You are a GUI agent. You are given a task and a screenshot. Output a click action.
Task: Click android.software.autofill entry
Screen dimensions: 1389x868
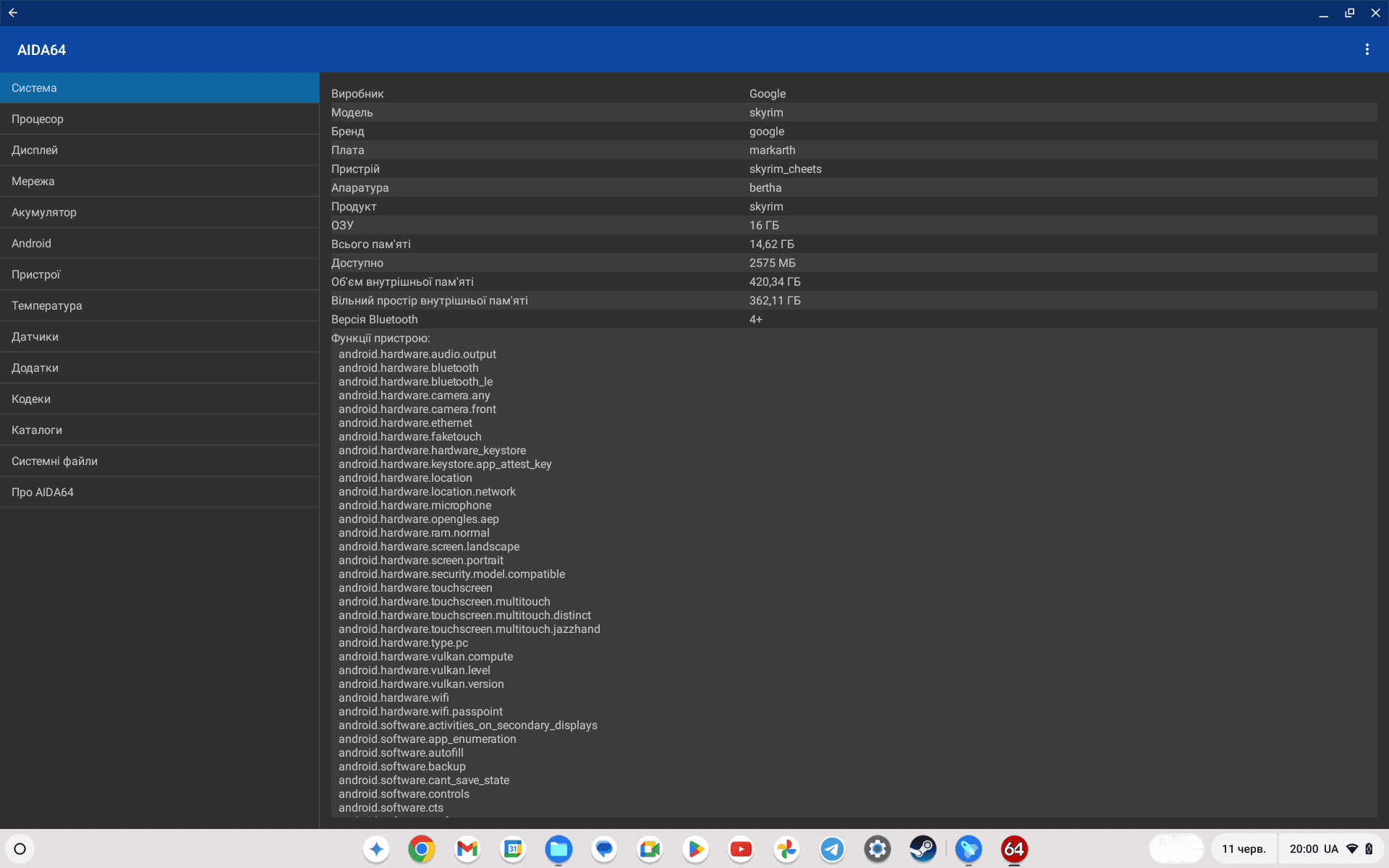click(401, 752)
